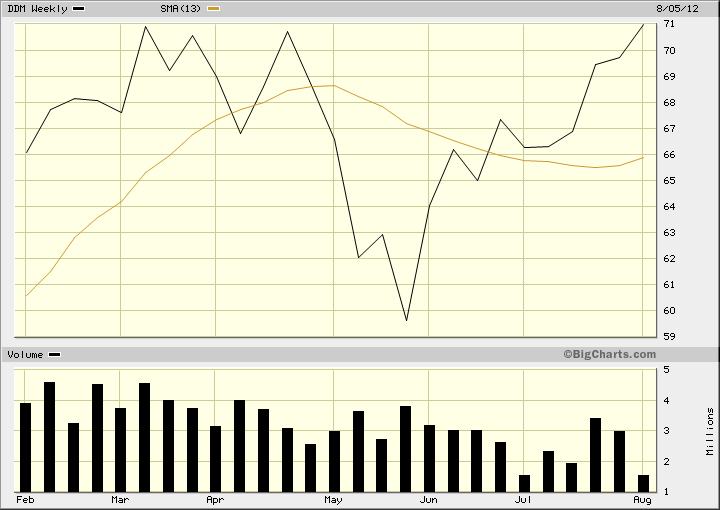Image resolution: width=720 pixels, height=510 pixels.
Task: Click the volume axis value 3
Action: [667, 431]
